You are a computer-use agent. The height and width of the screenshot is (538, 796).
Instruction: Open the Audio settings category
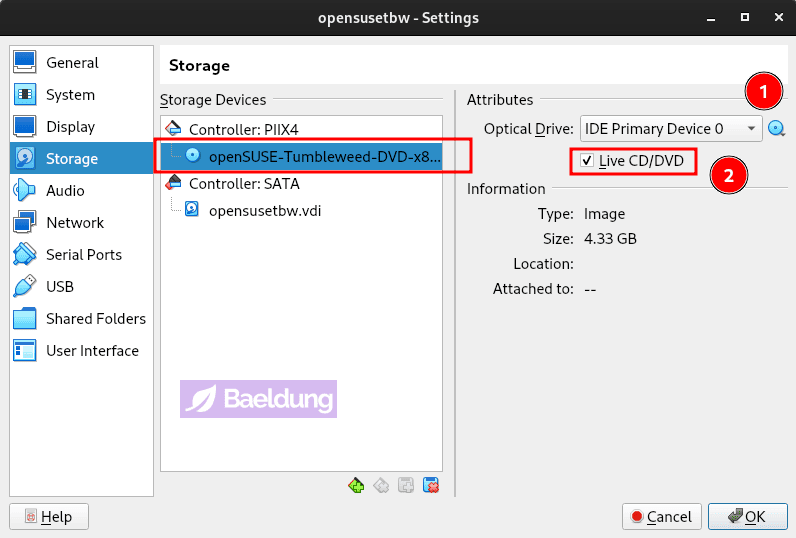(65, 191)
